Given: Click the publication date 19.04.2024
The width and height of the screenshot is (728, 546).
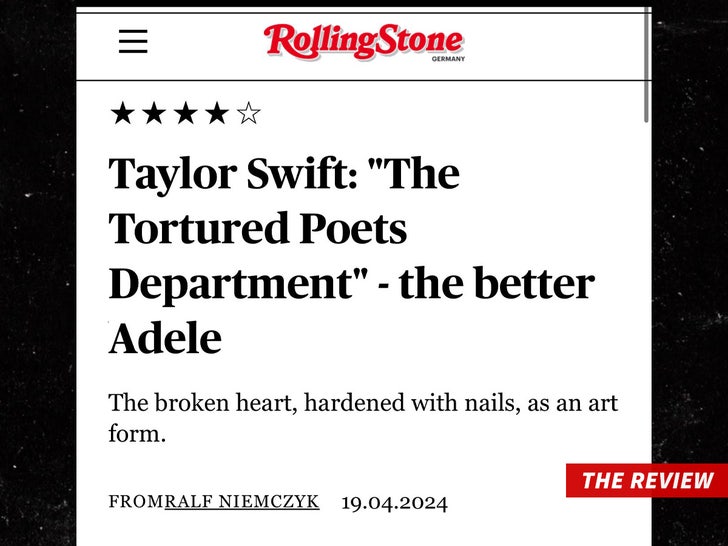Looking at the screenshot, I should pyautogui.click(x=394, y=502).
